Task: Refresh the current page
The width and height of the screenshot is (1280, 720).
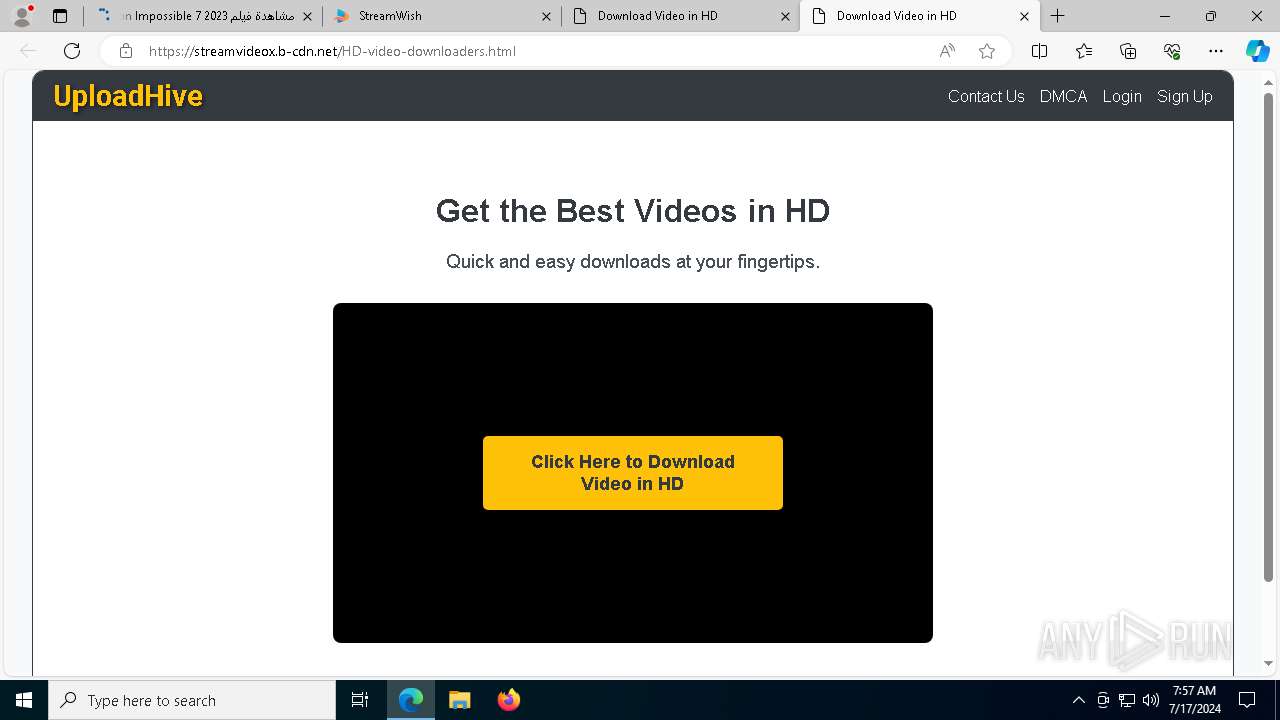Action: point(72,51)
